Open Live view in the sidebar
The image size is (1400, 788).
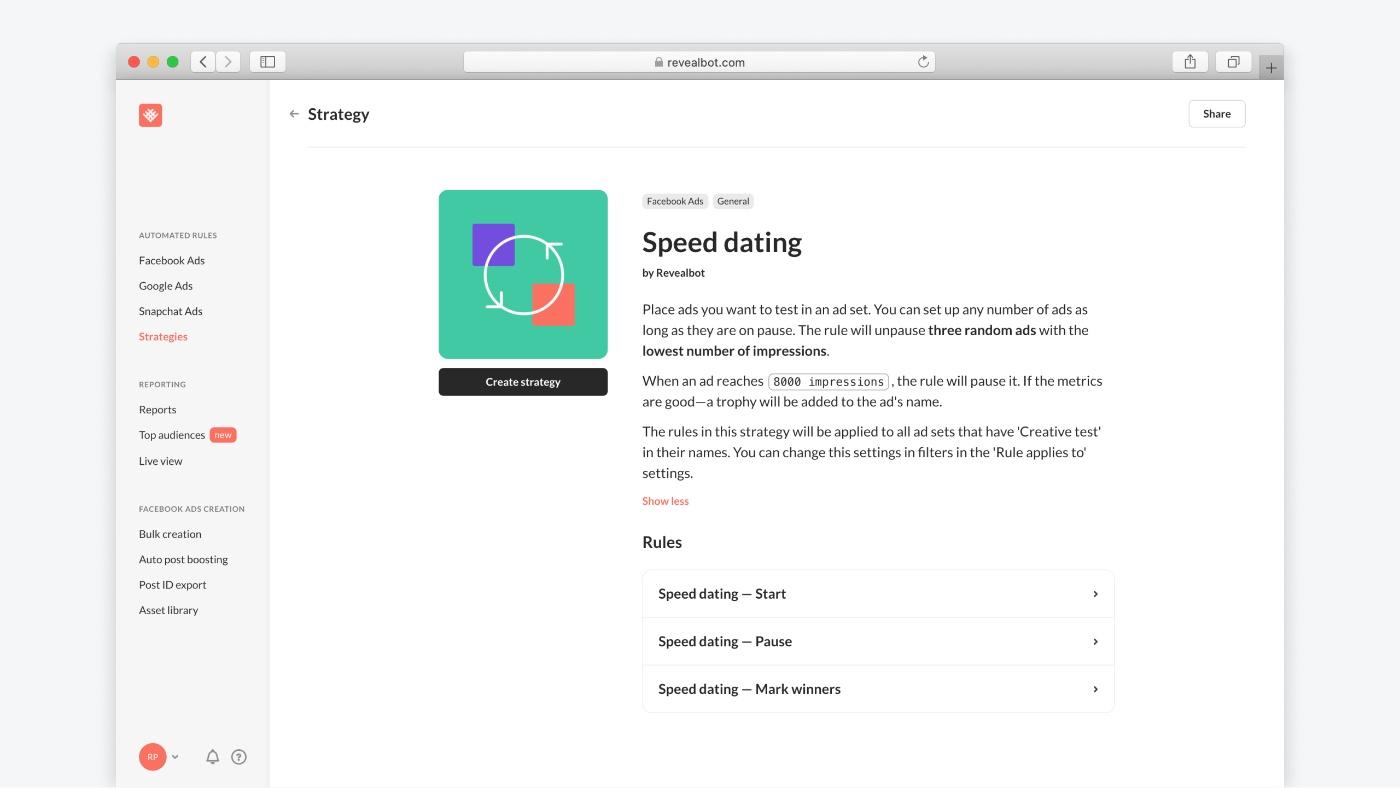pyautogui.click(x=161, y=461)
